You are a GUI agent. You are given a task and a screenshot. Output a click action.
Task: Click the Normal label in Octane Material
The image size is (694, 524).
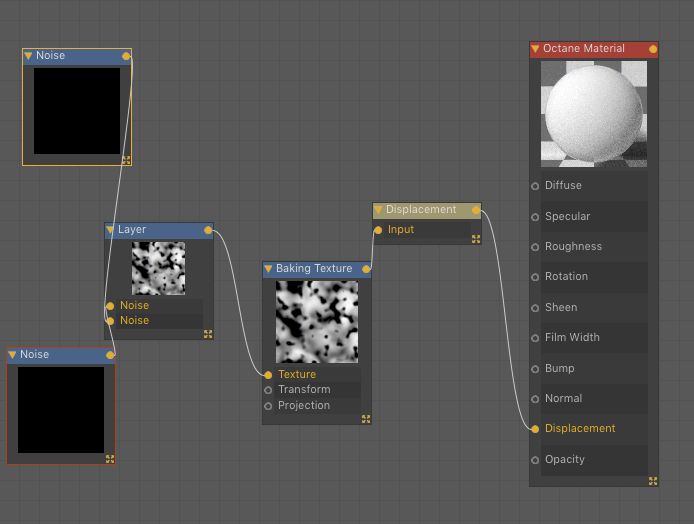tap(563, 399)
